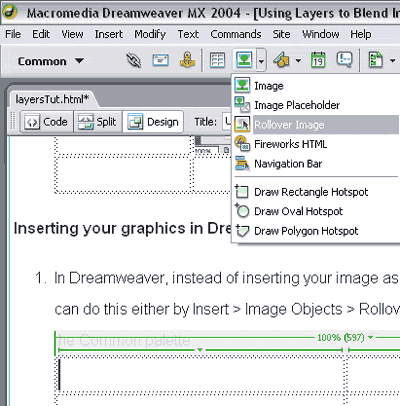Switch to Code view
The image size is (400, 406).
(x=47, y=122)
